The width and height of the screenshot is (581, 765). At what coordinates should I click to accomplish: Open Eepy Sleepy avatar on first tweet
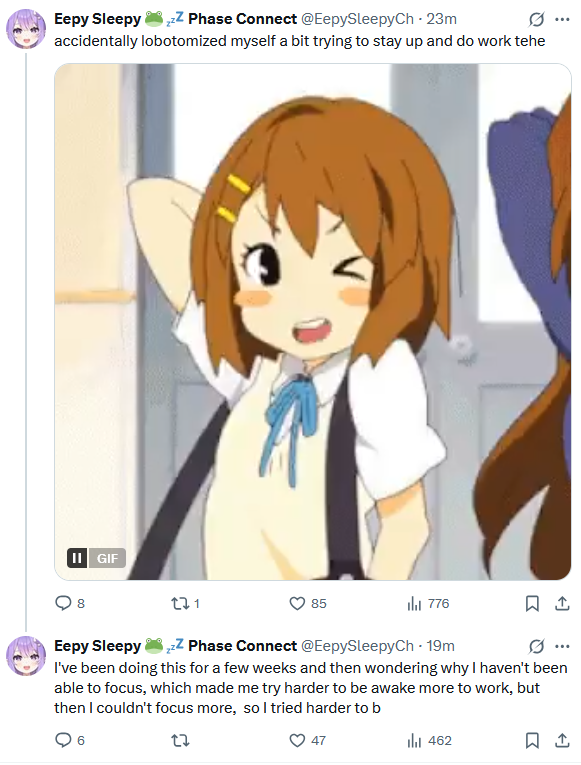pyautogui.click(x=25, y=30)
